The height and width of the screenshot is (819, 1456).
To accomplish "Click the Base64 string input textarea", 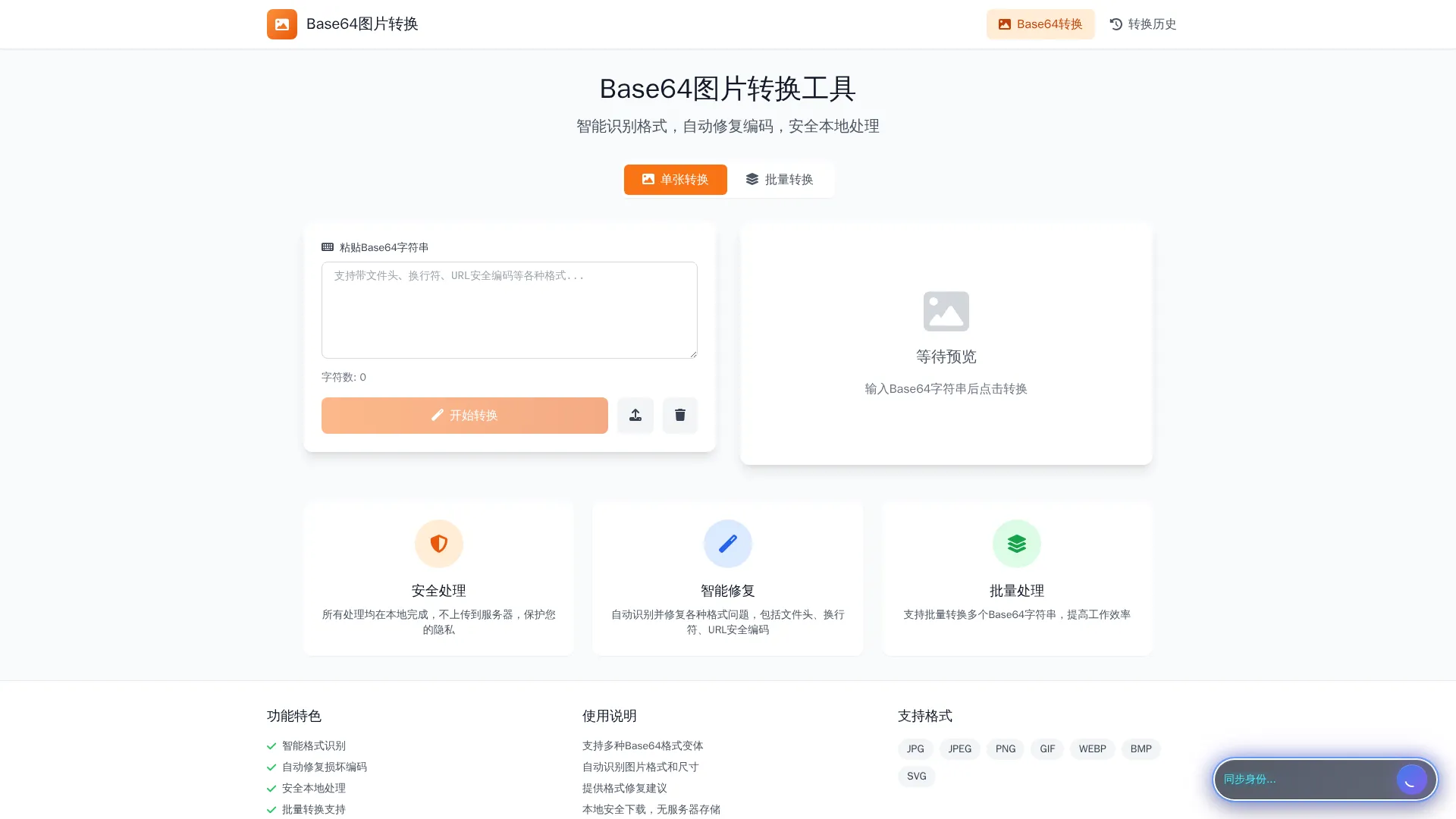I will pos(509,309).
